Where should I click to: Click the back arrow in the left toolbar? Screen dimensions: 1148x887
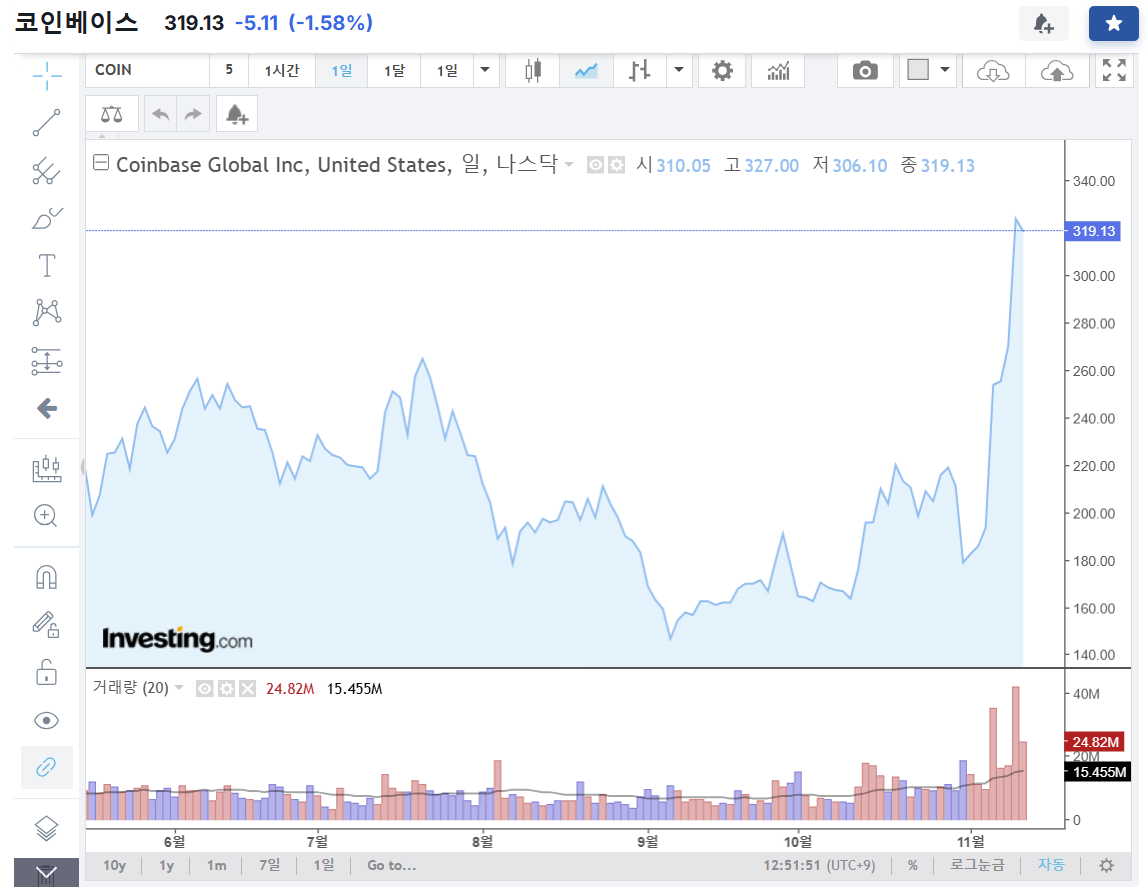(47, 408)
